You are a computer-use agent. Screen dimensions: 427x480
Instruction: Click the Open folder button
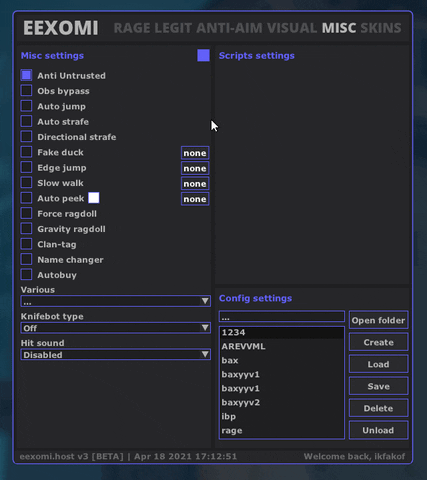(x=378, y=320)
